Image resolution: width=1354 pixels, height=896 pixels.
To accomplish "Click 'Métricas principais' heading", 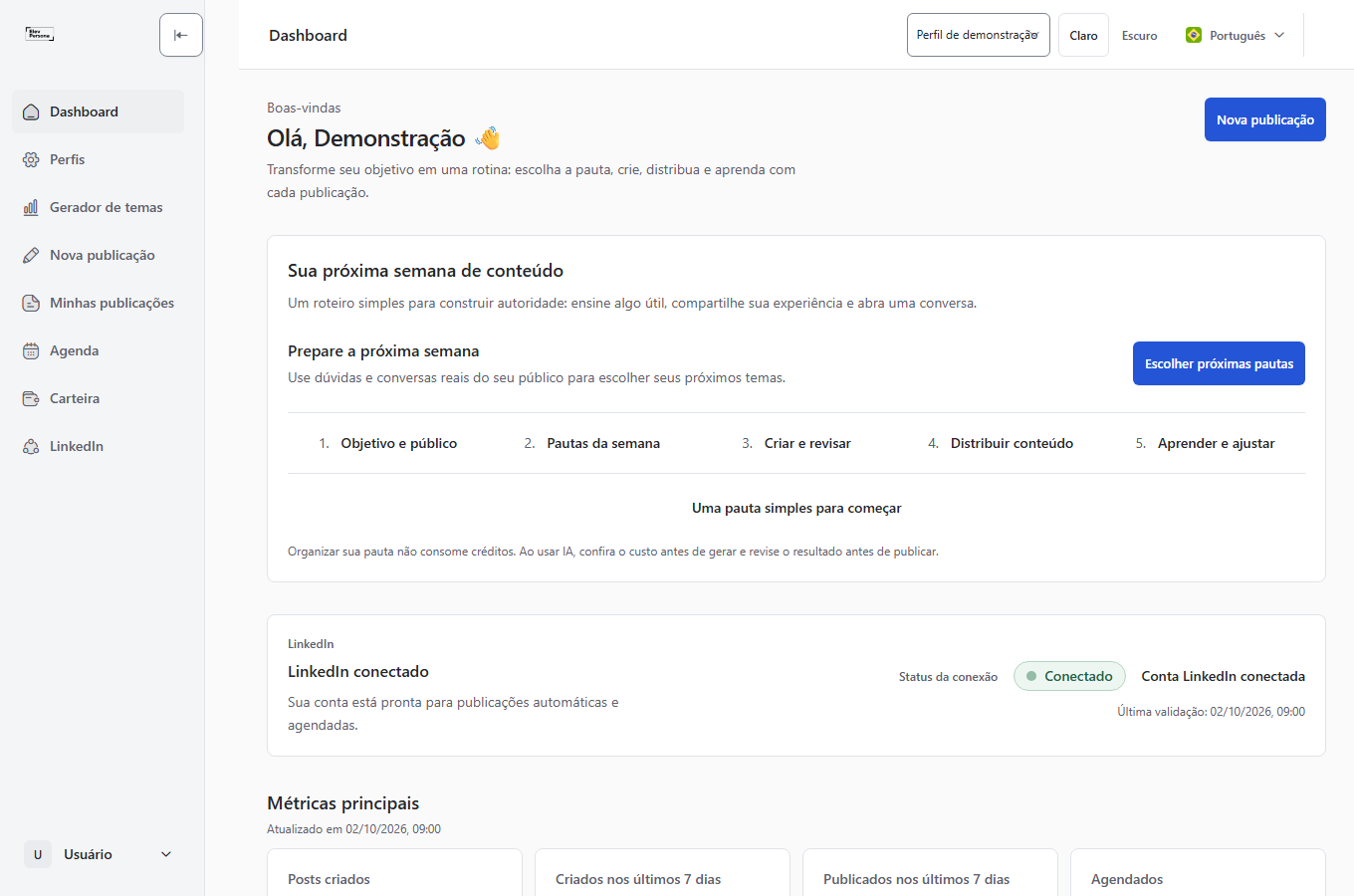I will coord(342,803).
